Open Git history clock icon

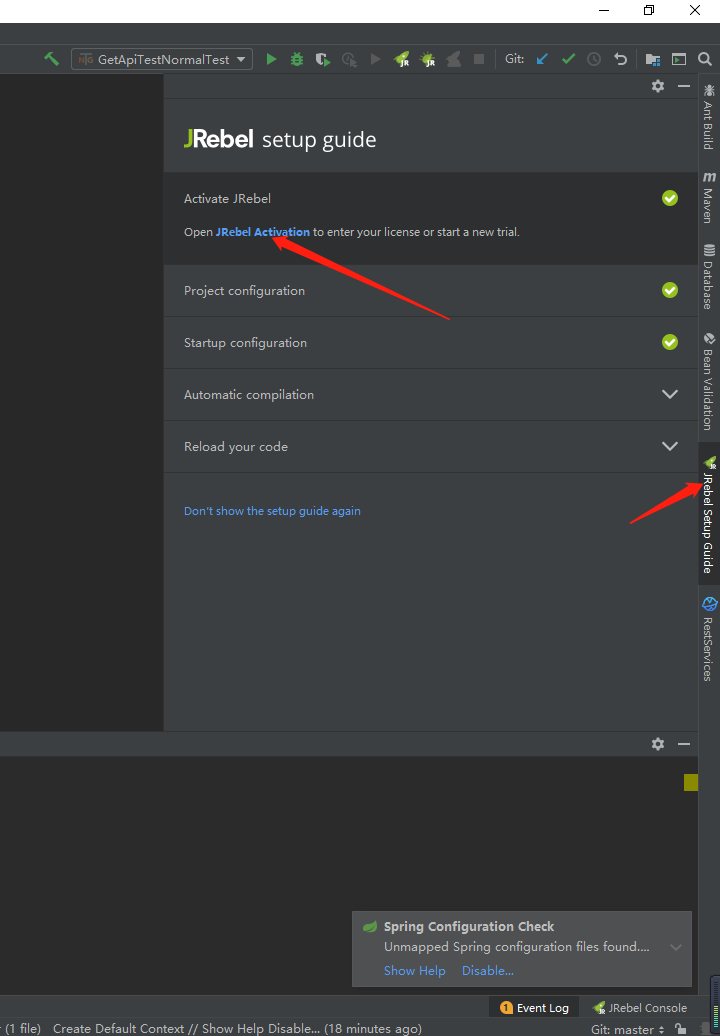point(594,59)
